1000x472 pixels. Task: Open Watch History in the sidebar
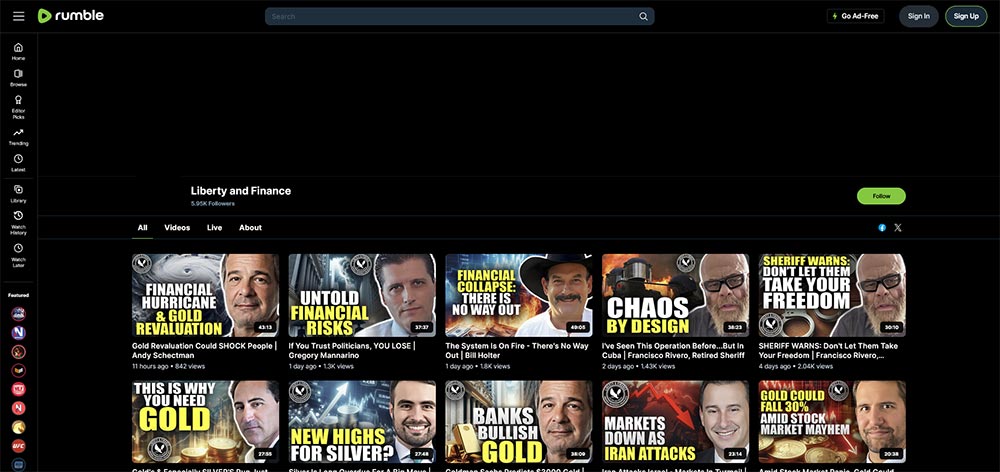tap(18, 223)
